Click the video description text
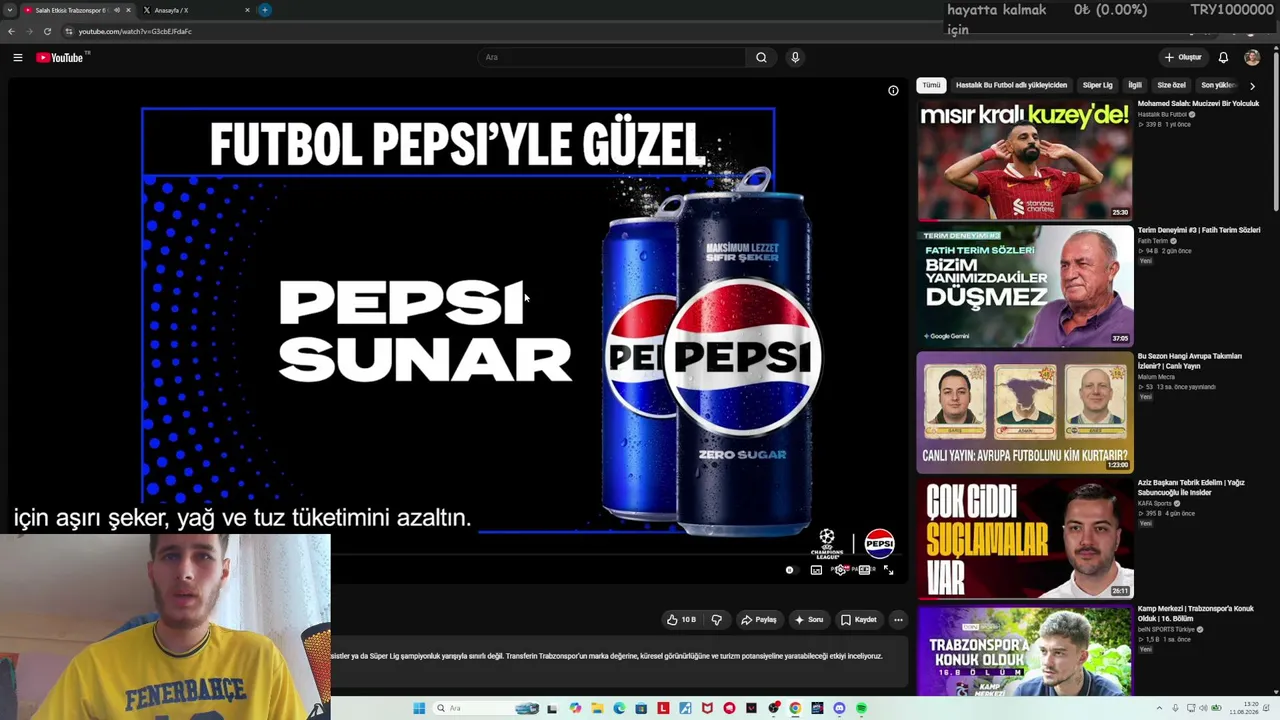The image size is (1280, 720). pyautogui.click(x=607, y=656)
